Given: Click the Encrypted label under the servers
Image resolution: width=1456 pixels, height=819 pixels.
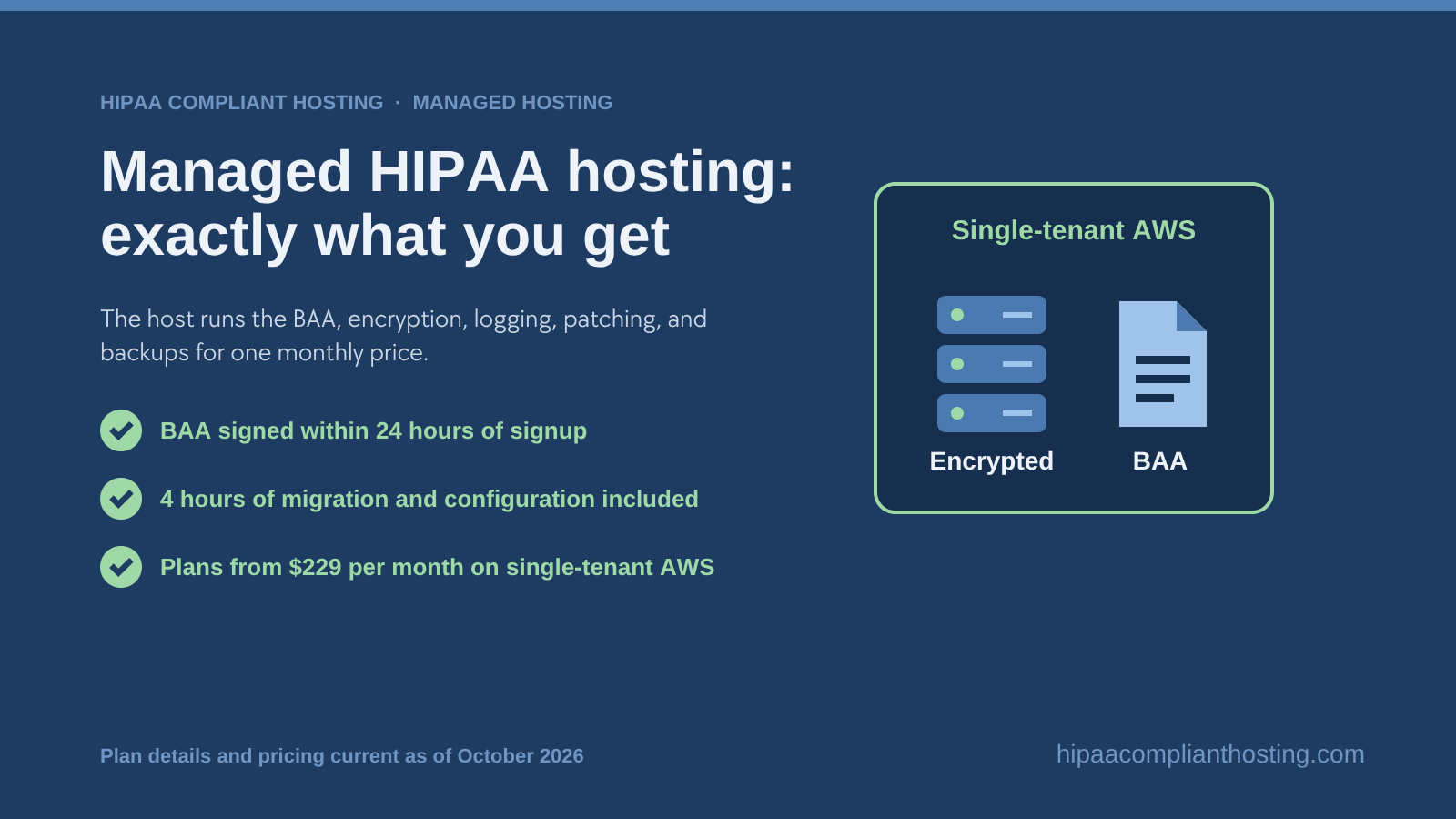Looking at the screenshot, I should pos(992,461).
